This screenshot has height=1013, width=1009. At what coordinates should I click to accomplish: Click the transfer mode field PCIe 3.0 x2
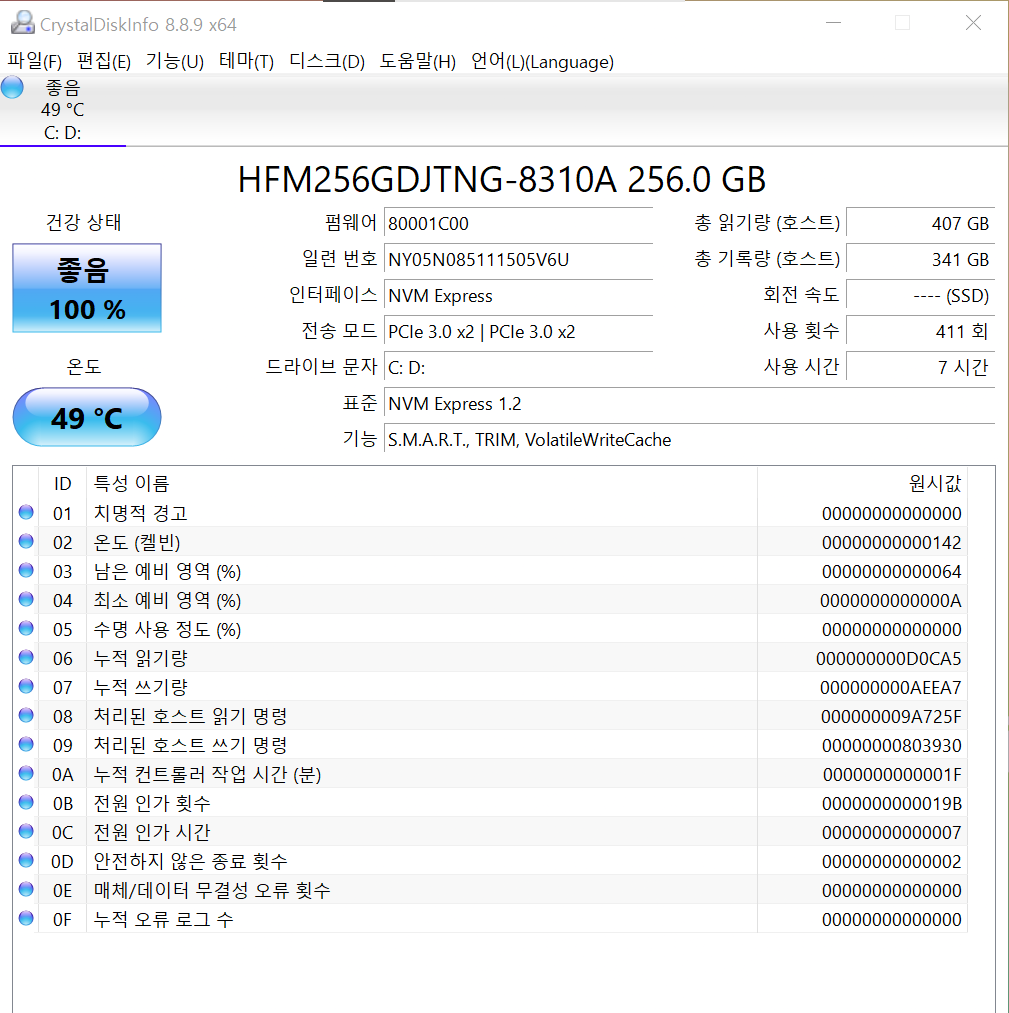[518, 332]
